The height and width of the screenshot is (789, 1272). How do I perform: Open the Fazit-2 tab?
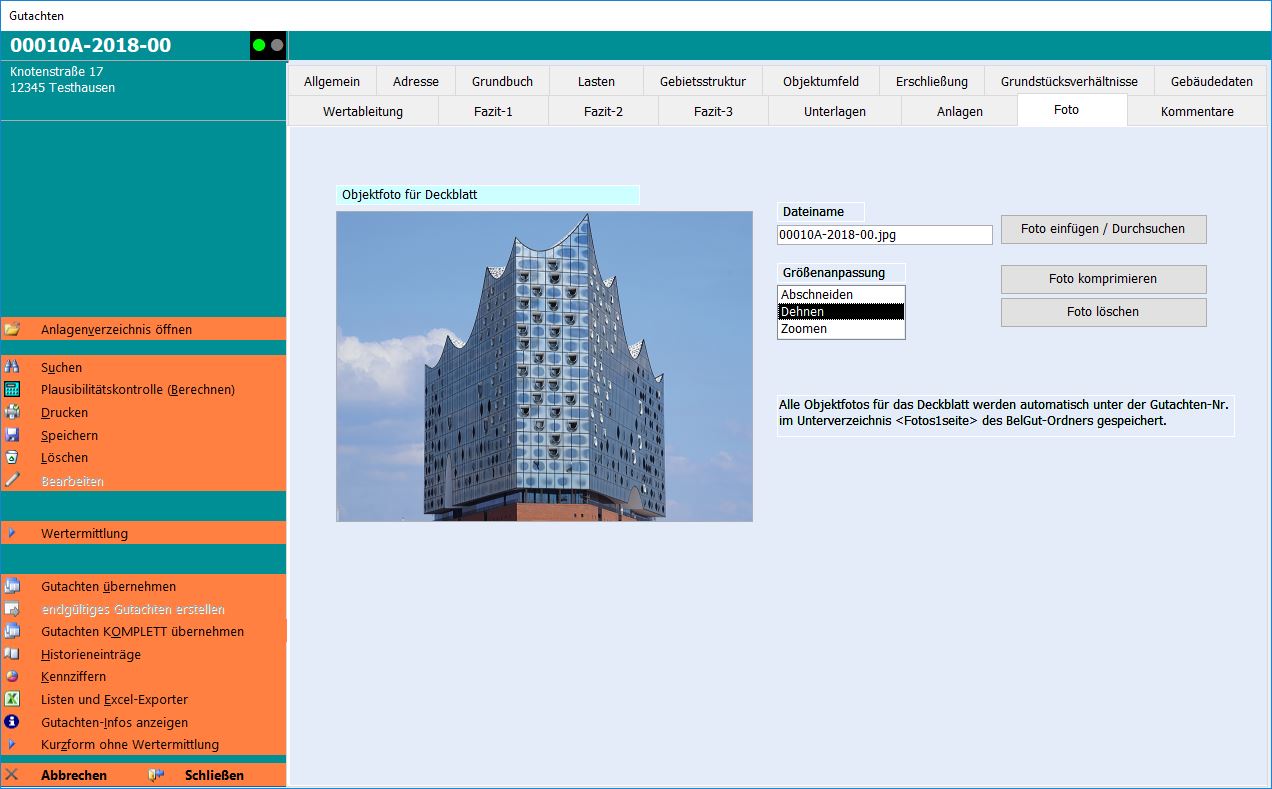603,111
